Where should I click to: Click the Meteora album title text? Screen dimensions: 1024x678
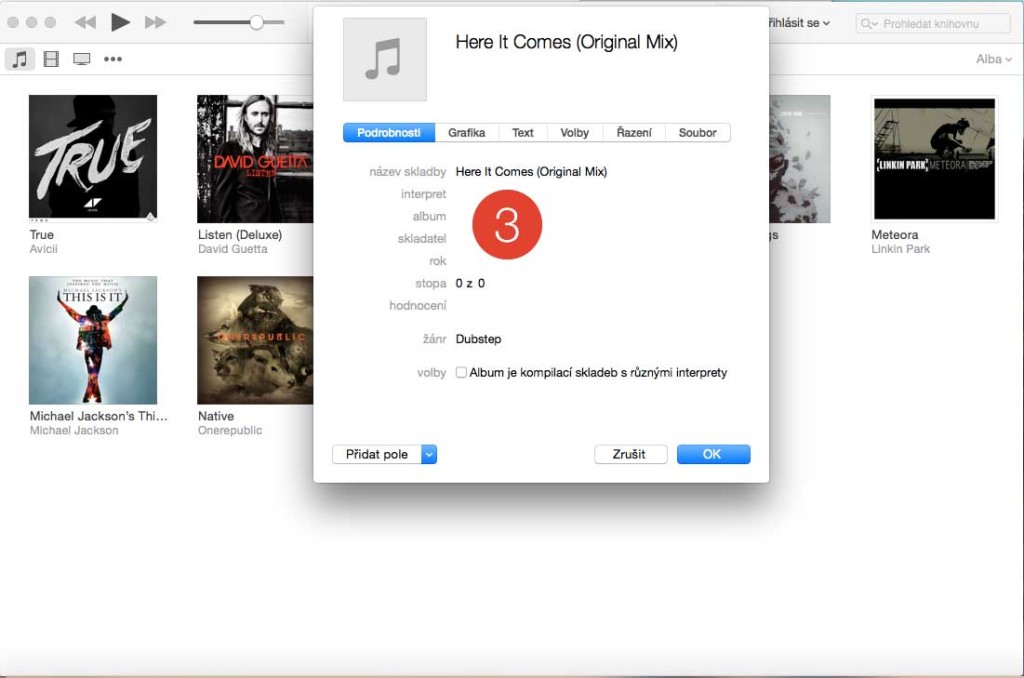click(895, 234)
